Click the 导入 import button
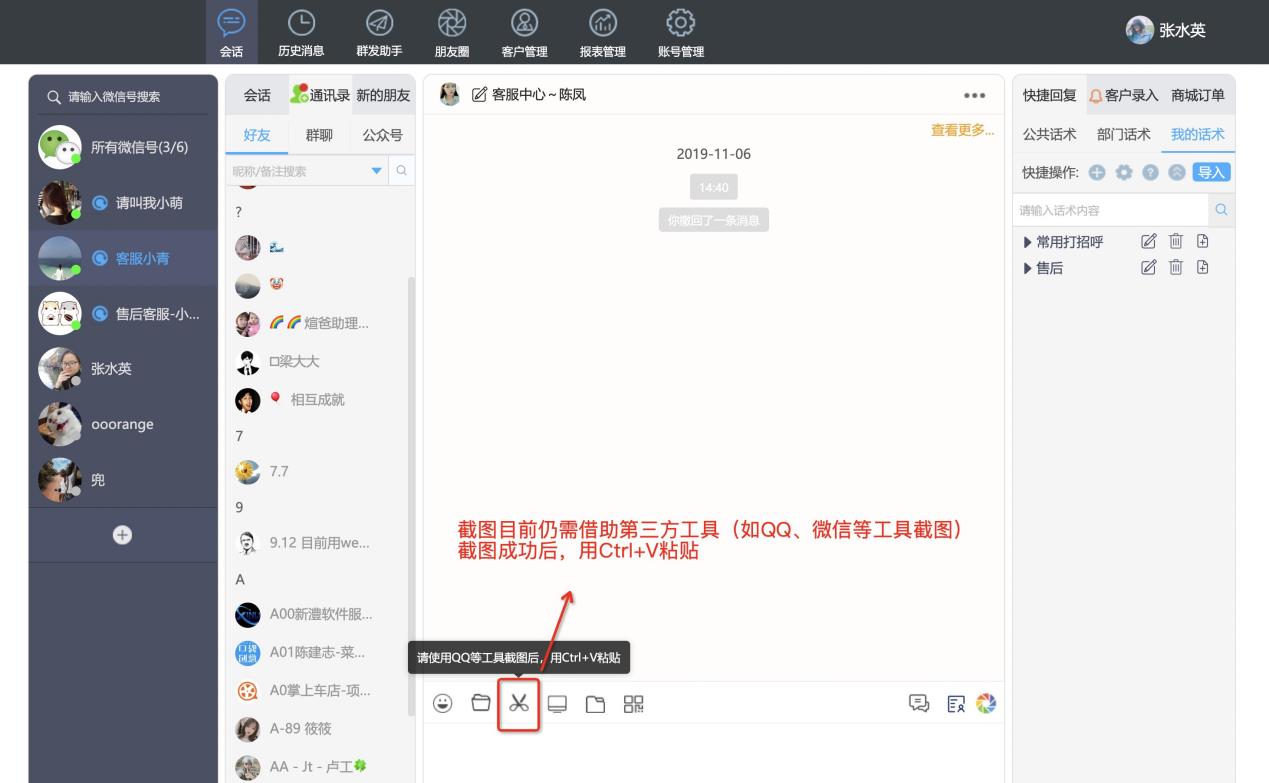 pos(1212,172)
